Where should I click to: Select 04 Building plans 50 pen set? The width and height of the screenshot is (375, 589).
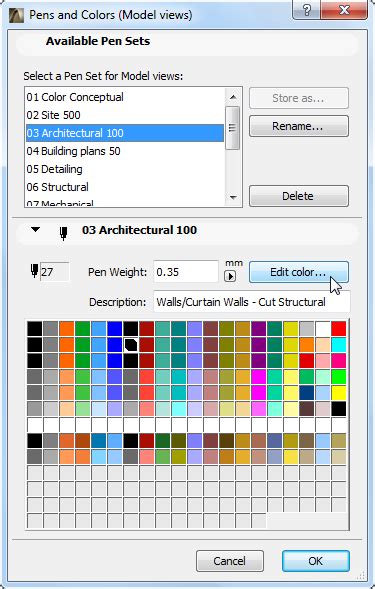pos(125,151)
